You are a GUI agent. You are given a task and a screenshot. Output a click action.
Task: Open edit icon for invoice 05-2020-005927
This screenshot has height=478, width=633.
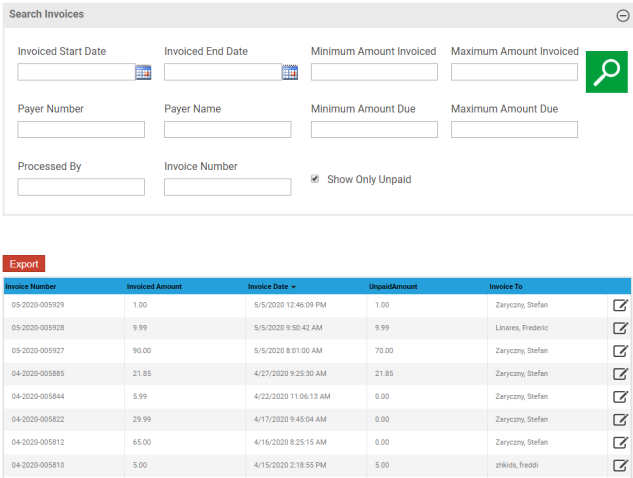(620, 351)
